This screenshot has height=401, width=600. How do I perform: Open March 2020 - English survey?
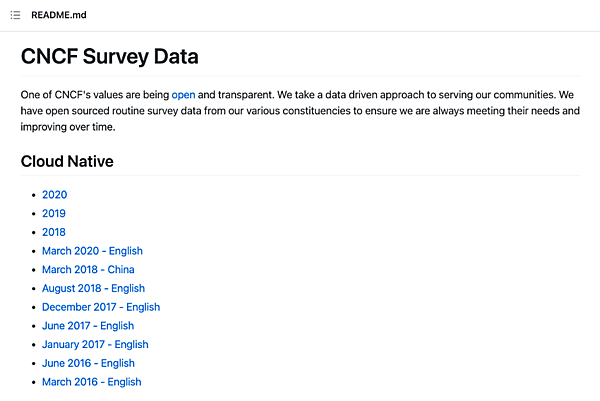pos(92,251)
